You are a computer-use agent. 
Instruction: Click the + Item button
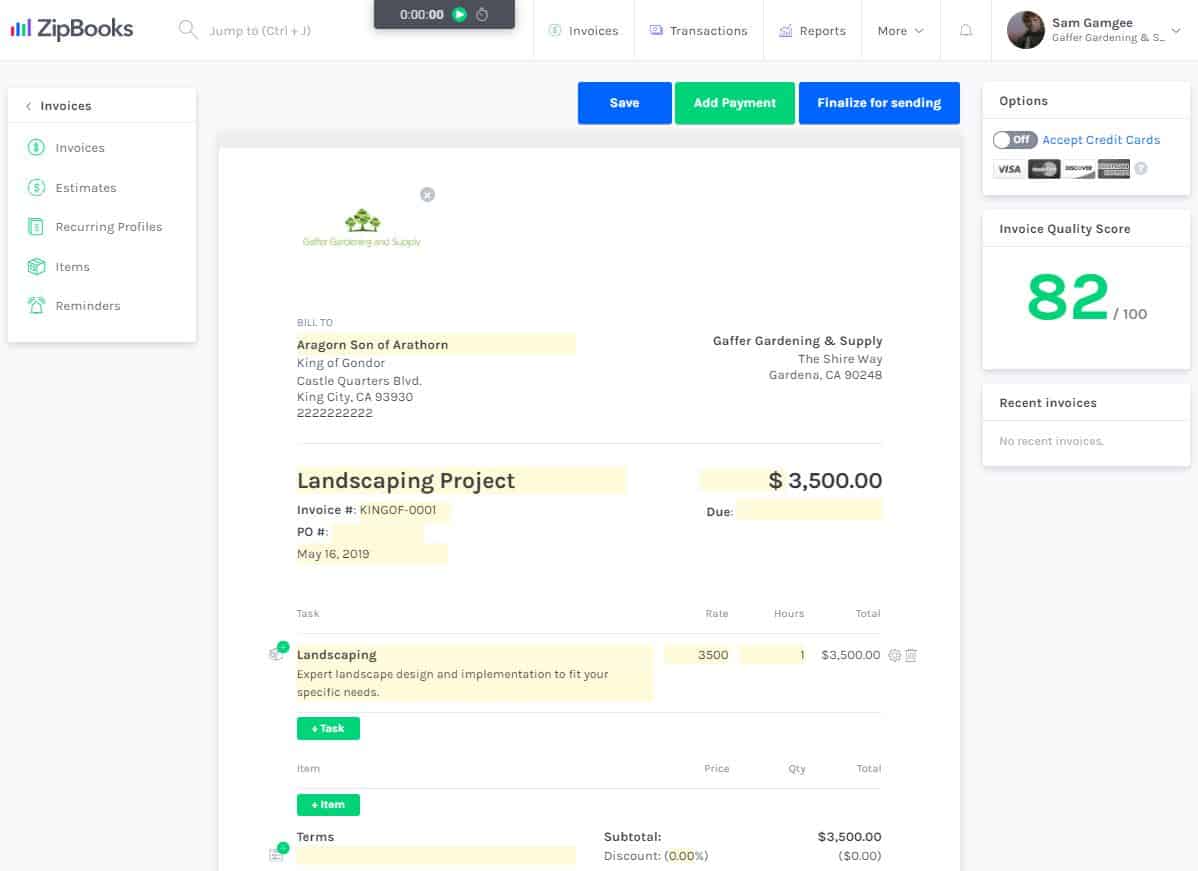coord(328,805)
